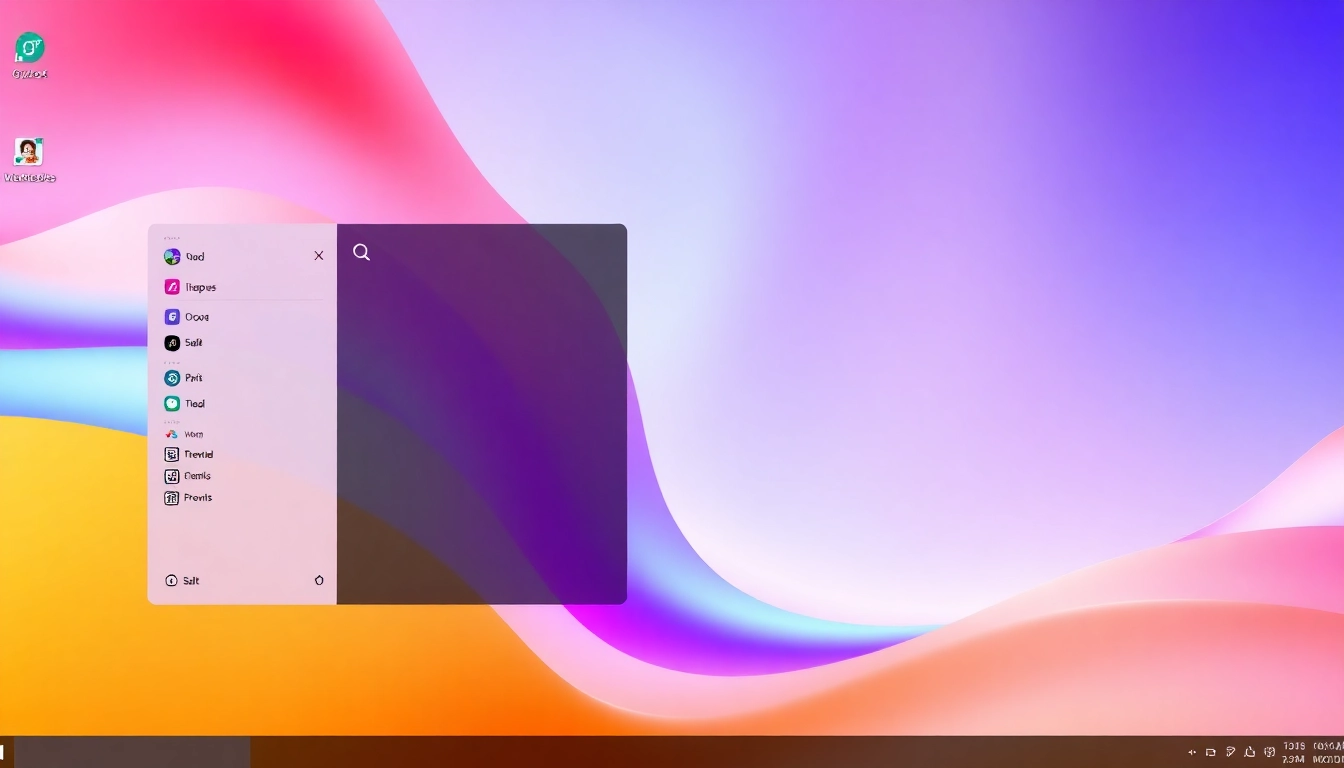
Task: Open the teal Prit app entry
Action: [172, 378]
